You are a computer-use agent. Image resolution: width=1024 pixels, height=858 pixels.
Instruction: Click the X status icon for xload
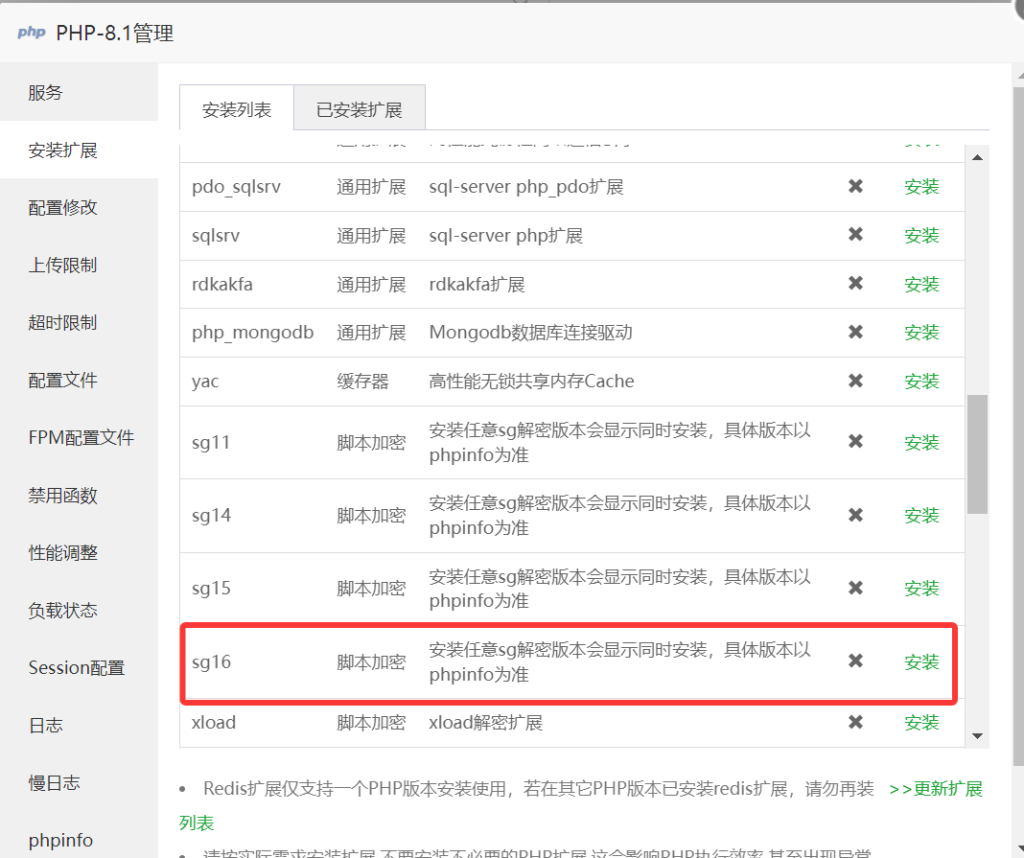click(855, 722)
